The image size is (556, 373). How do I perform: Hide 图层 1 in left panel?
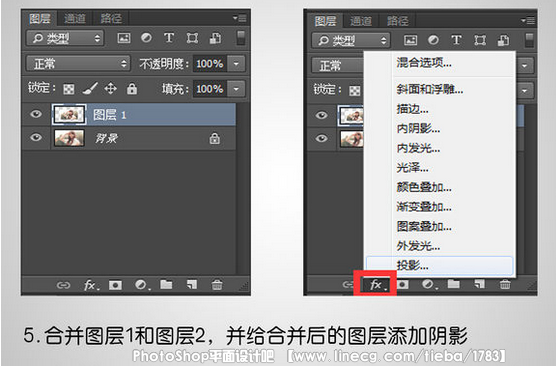(36, 114)
